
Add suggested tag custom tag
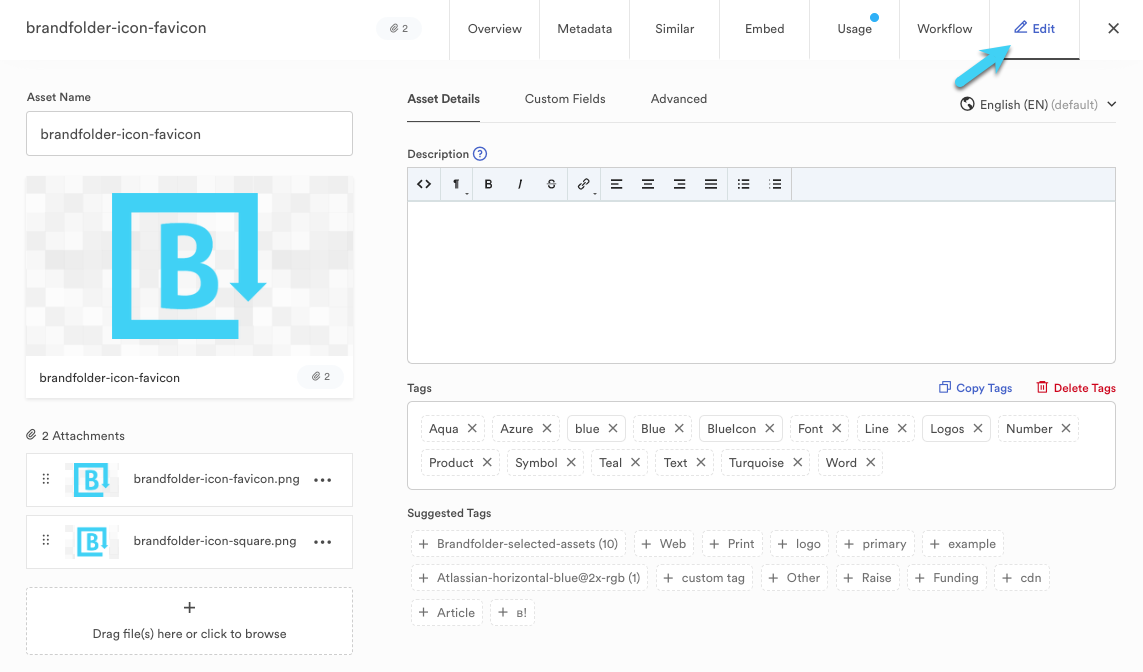(x=703, y=578)
